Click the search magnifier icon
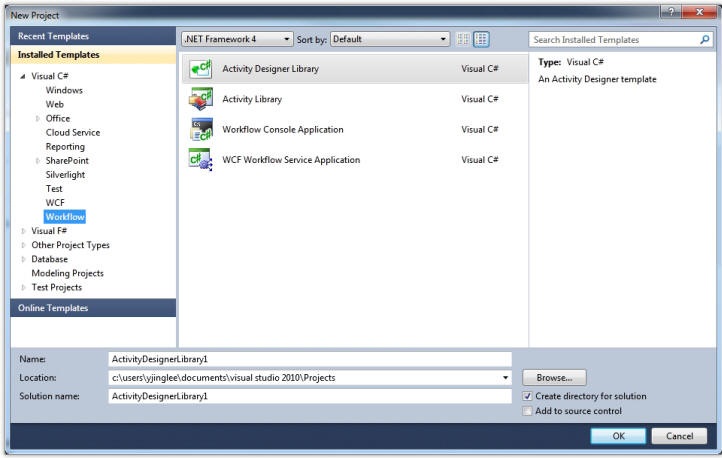 tap(705, 40)
